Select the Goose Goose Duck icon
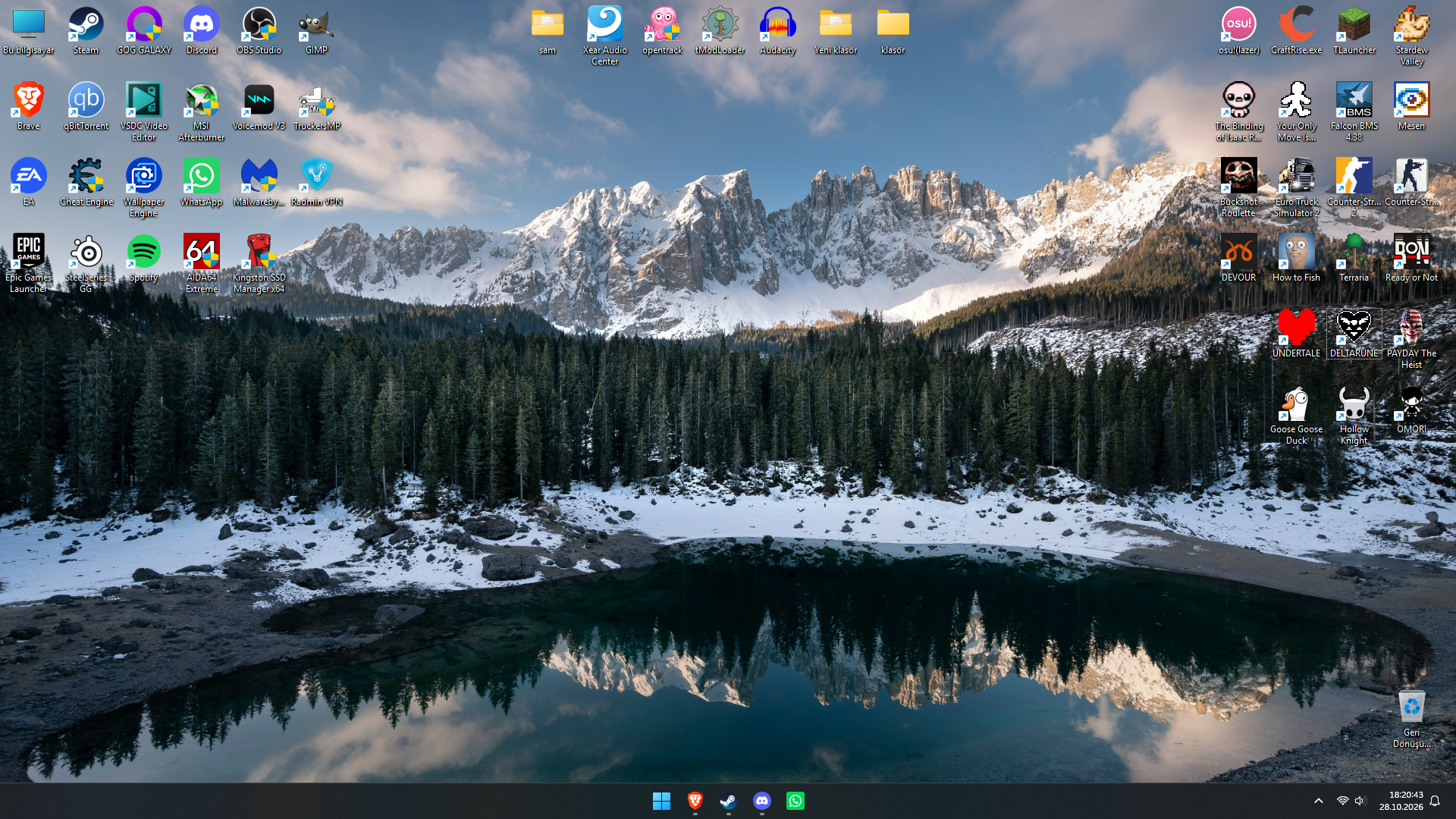The height and width of the screenshot is (819, 1456). click(1296, 416)
